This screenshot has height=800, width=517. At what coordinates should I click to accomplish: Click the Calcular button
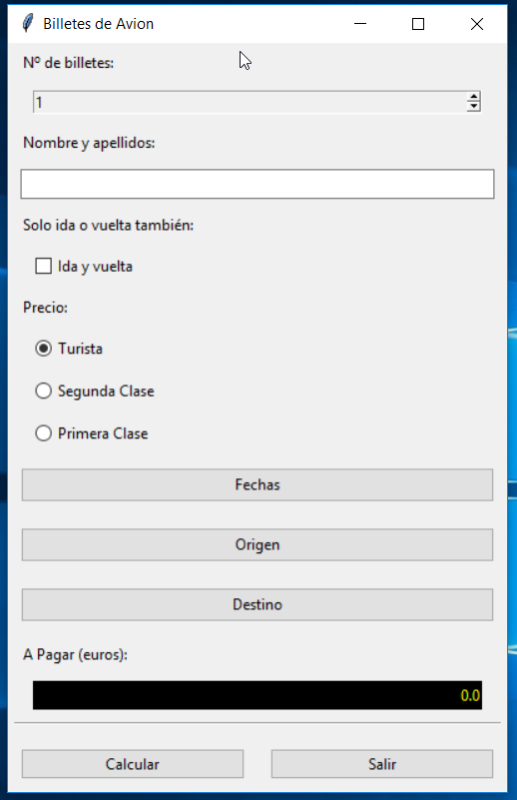tap(133, 764)
